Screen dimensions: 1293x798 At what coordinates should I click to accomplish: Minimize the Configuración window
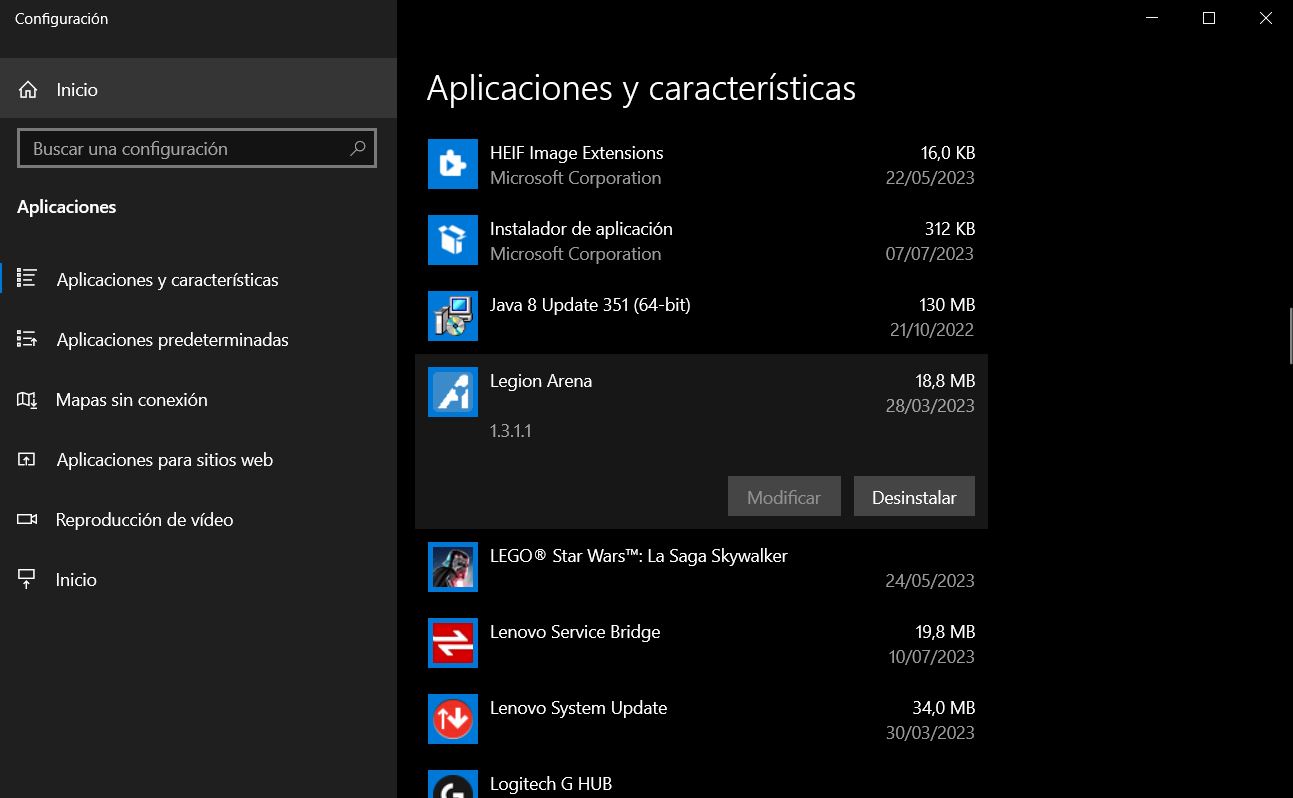tap(1152, 18)
